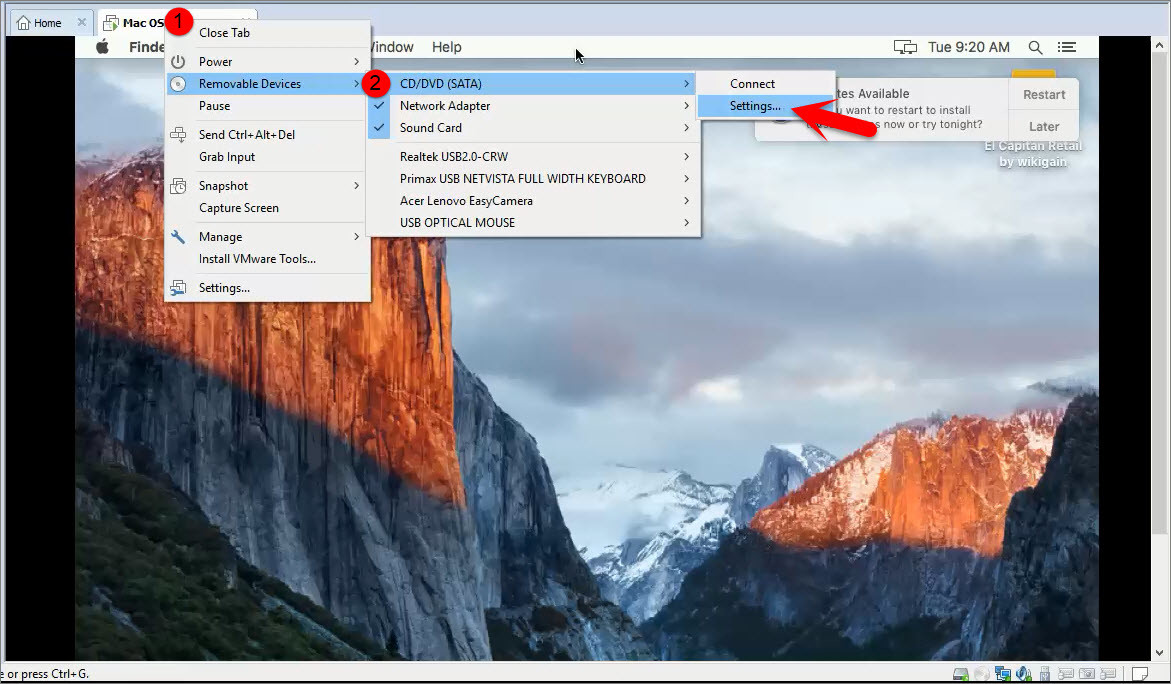Viewport: 1171px width, 684px height.
Task: Select Grab Input menu entry
Action: [x=267, y=157]
